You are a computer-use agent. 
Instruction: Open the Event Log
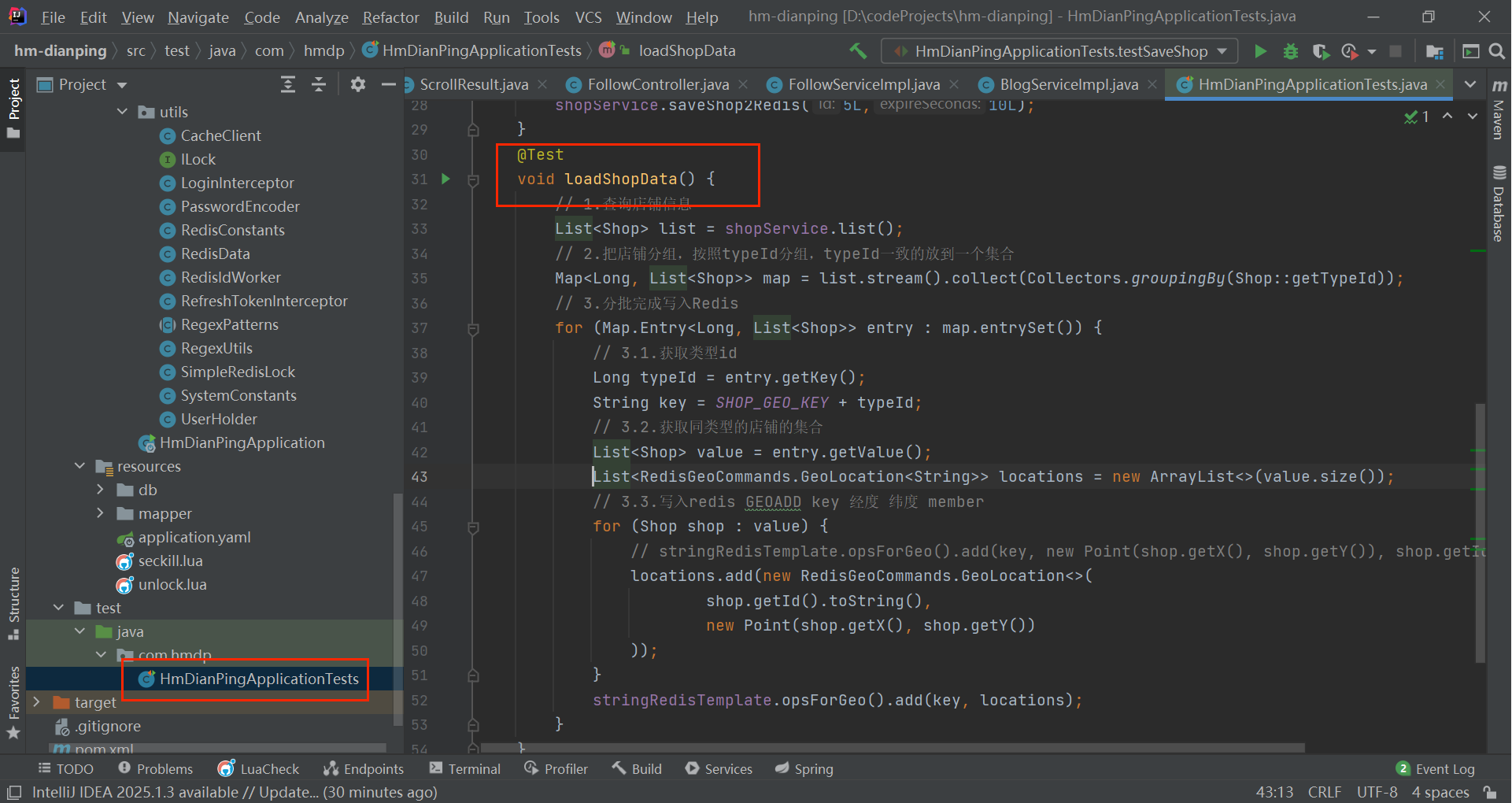1436,769
